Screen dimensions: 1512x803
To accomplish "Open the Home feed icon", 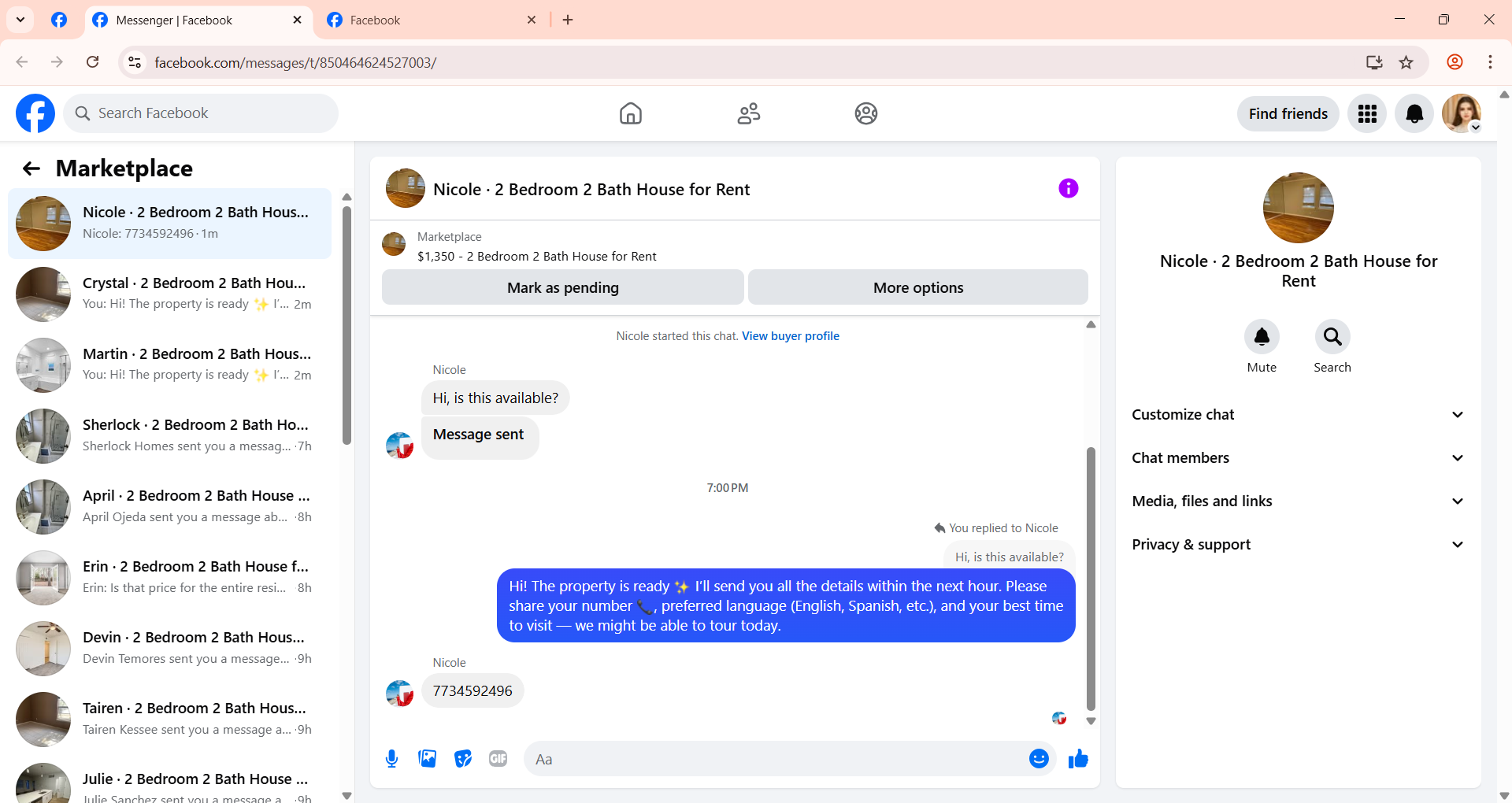I will (x=630, y=113).
